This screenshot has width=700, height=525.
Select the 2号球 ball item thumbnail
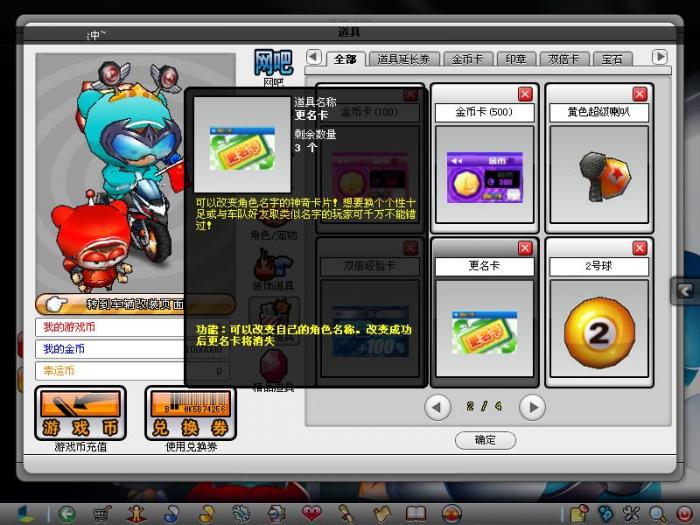coord(599,329)
